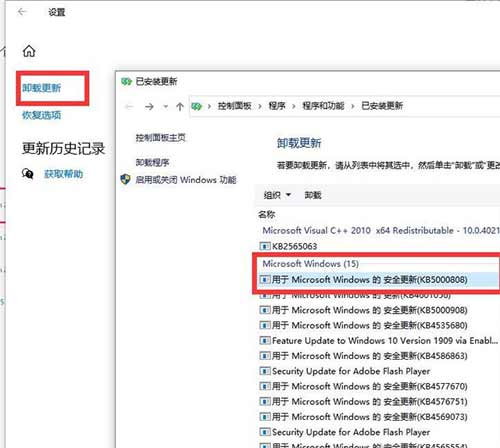Click the 卸载 toolbar button

[x=313, y=195]
